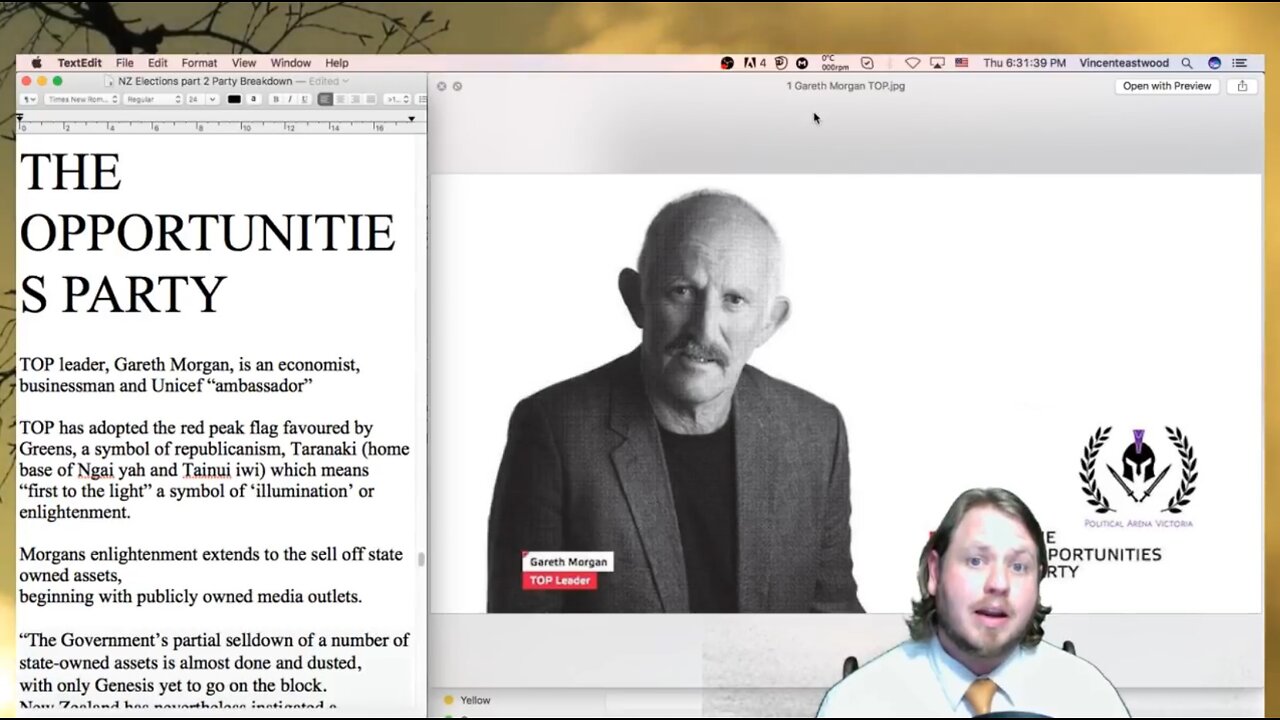Click the heading THE OPPORTUNITIES PARTY
This screenshot has height=720, width=1280.
coord(207,233)
